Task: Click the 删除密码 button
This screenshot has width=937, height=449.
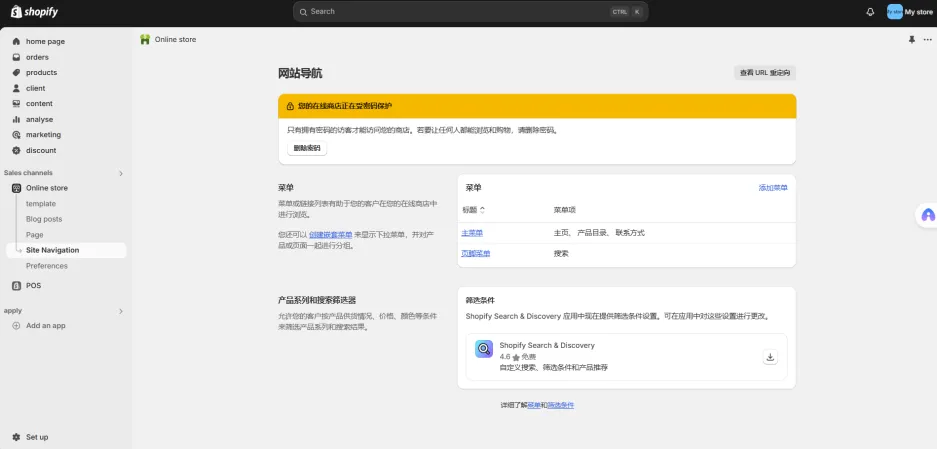Action: pyautogui.click(x=307, y=148)
